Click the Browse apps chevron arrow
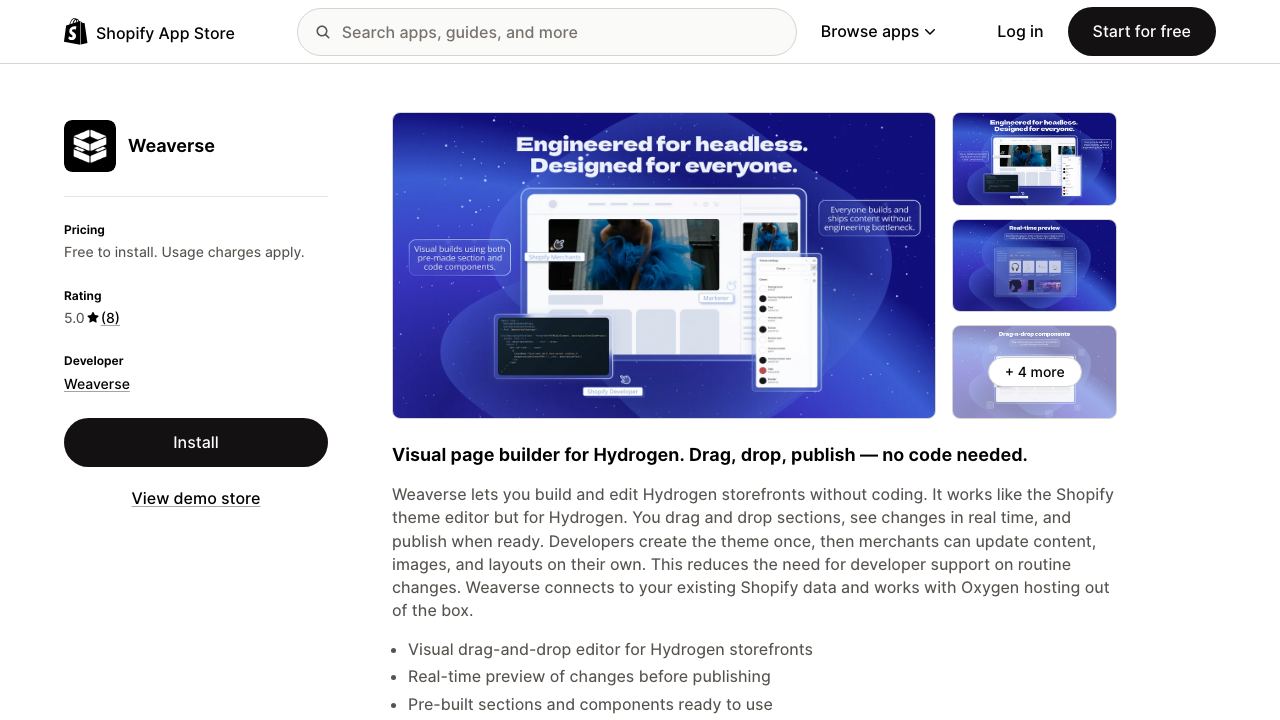This screenshot has height=720, width=1280. pos(930,32)
